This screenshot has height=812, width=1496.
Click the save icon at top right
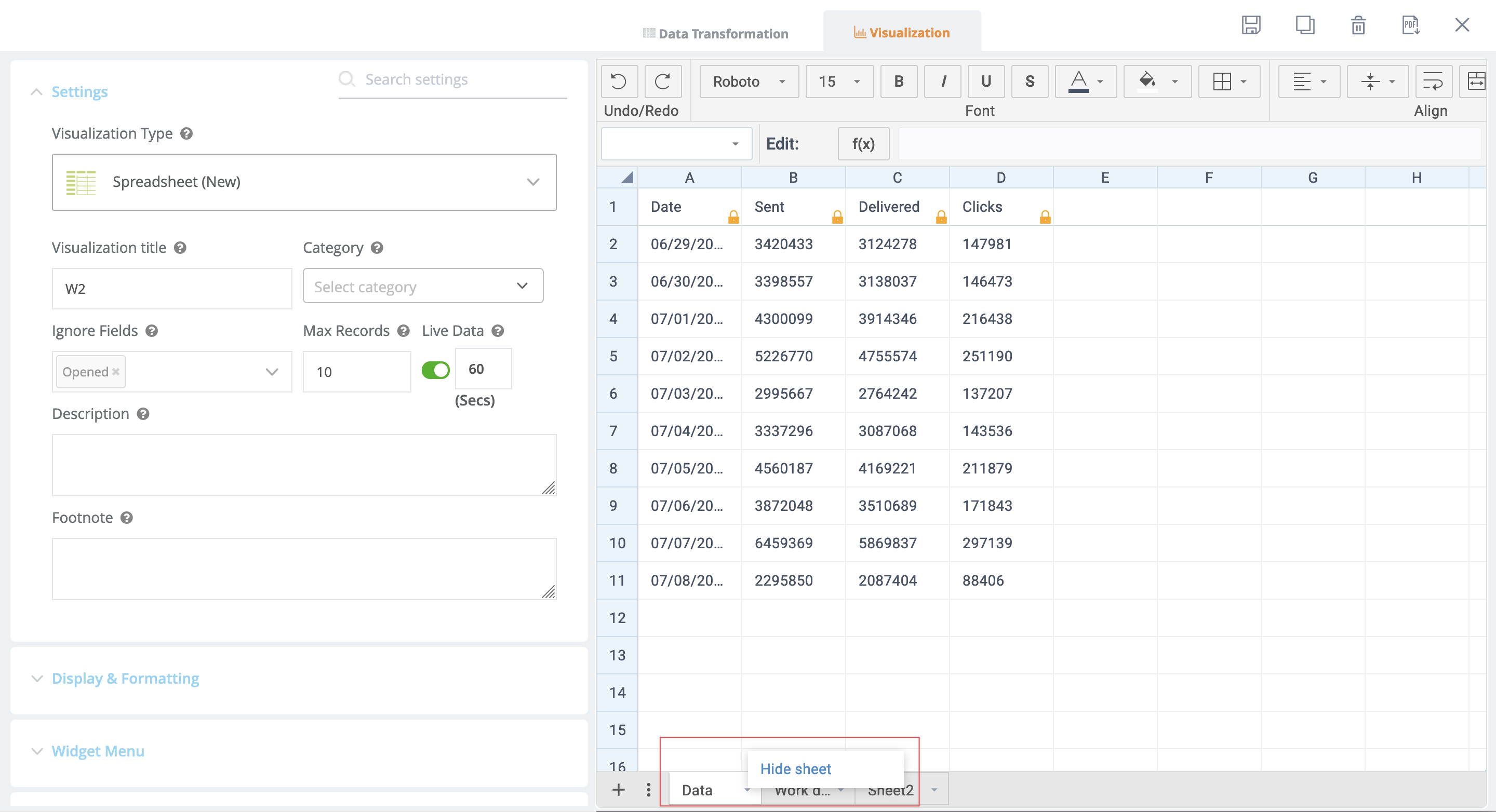[1251, 25]
